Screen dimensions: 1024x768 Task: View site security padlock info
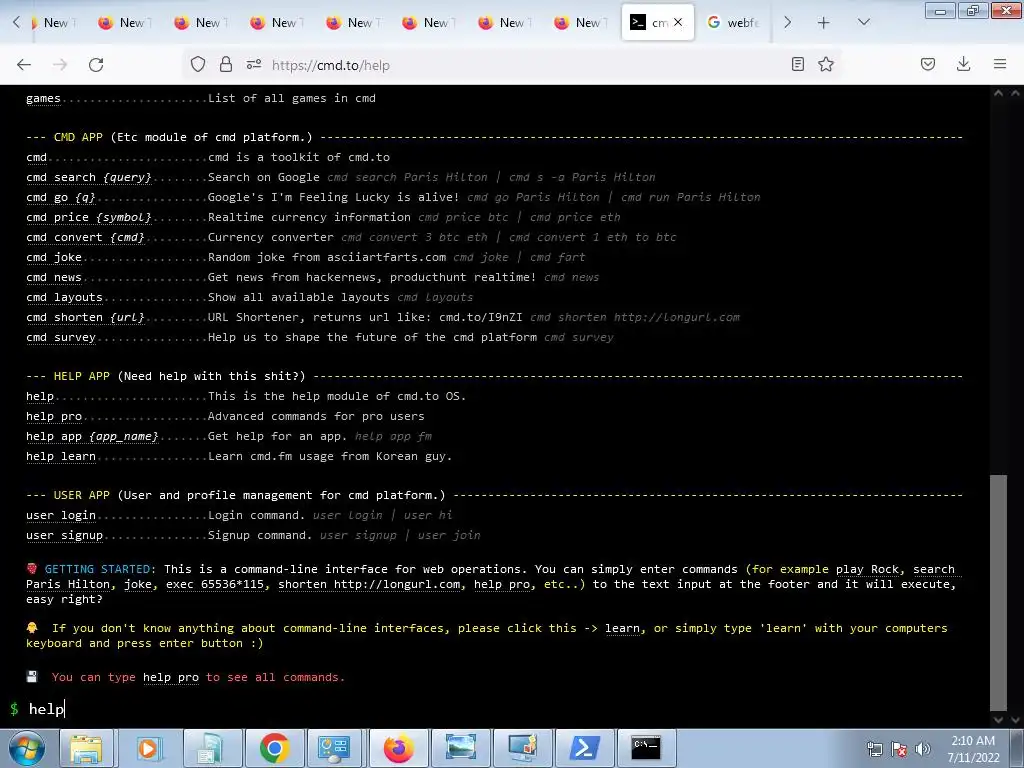[x=226, y=64]
